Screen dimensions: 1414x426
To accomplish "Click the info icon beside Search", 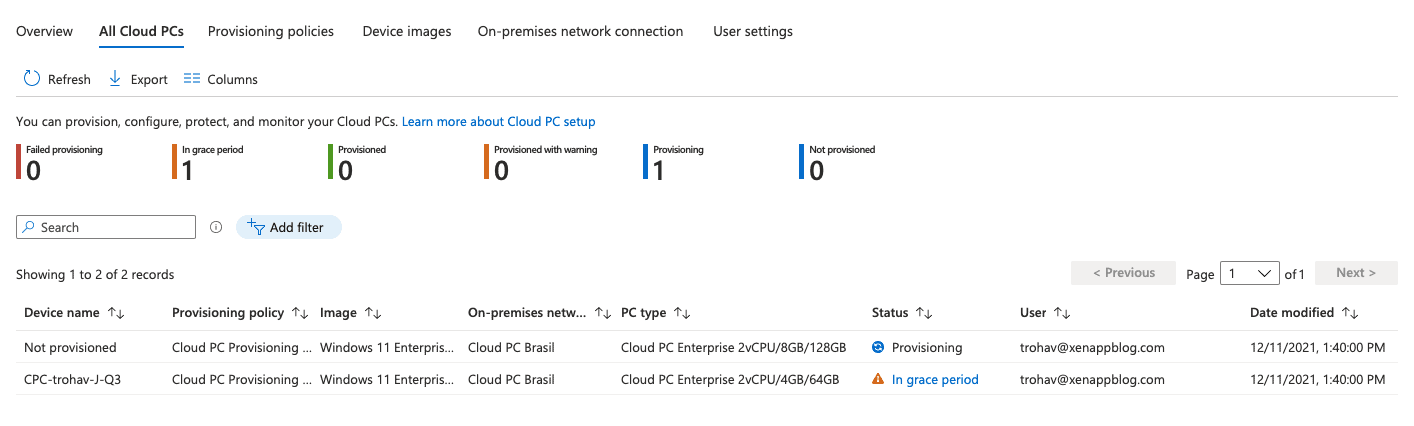I will pos(216,228).
